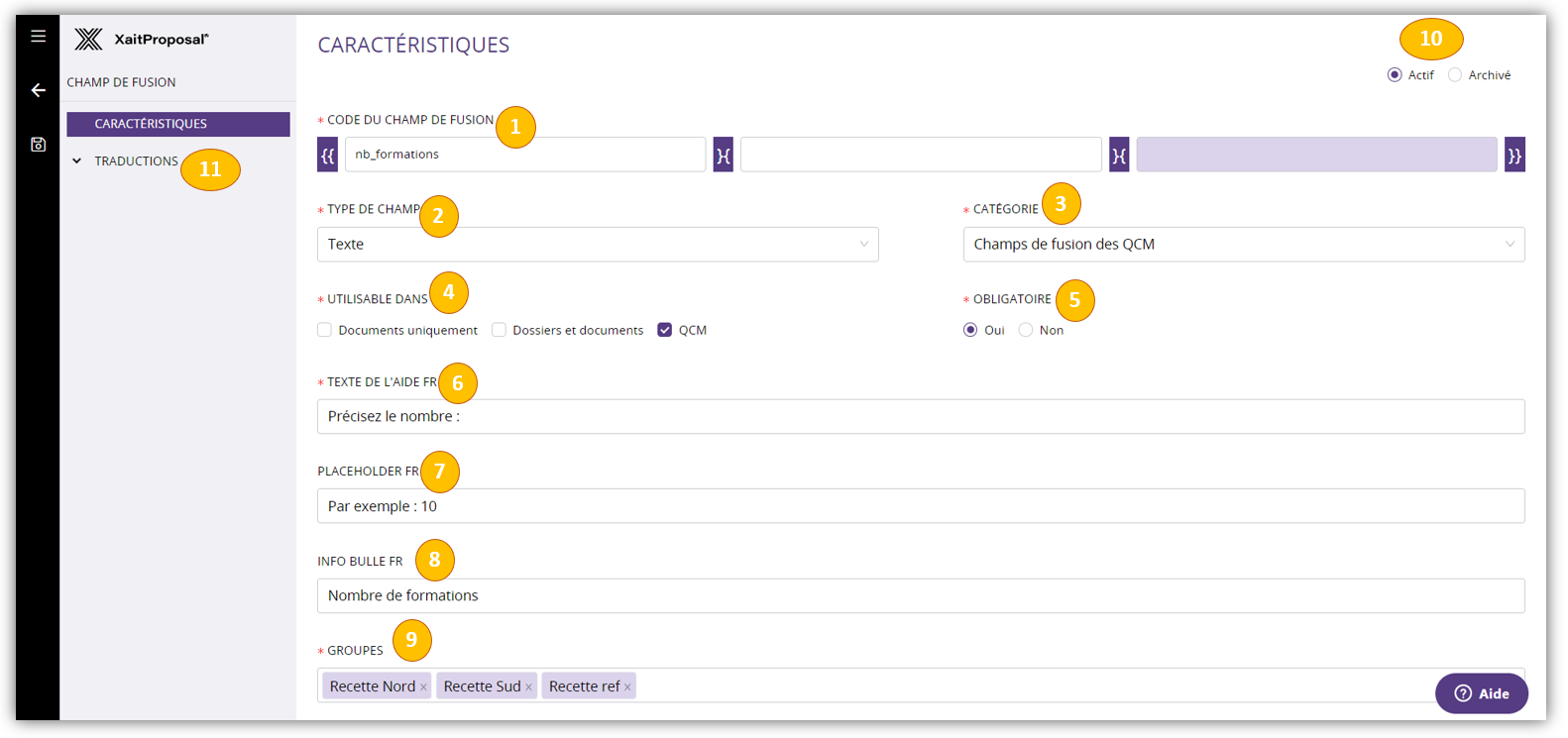Expand the Traductions tree item

[x=77, y=161]
